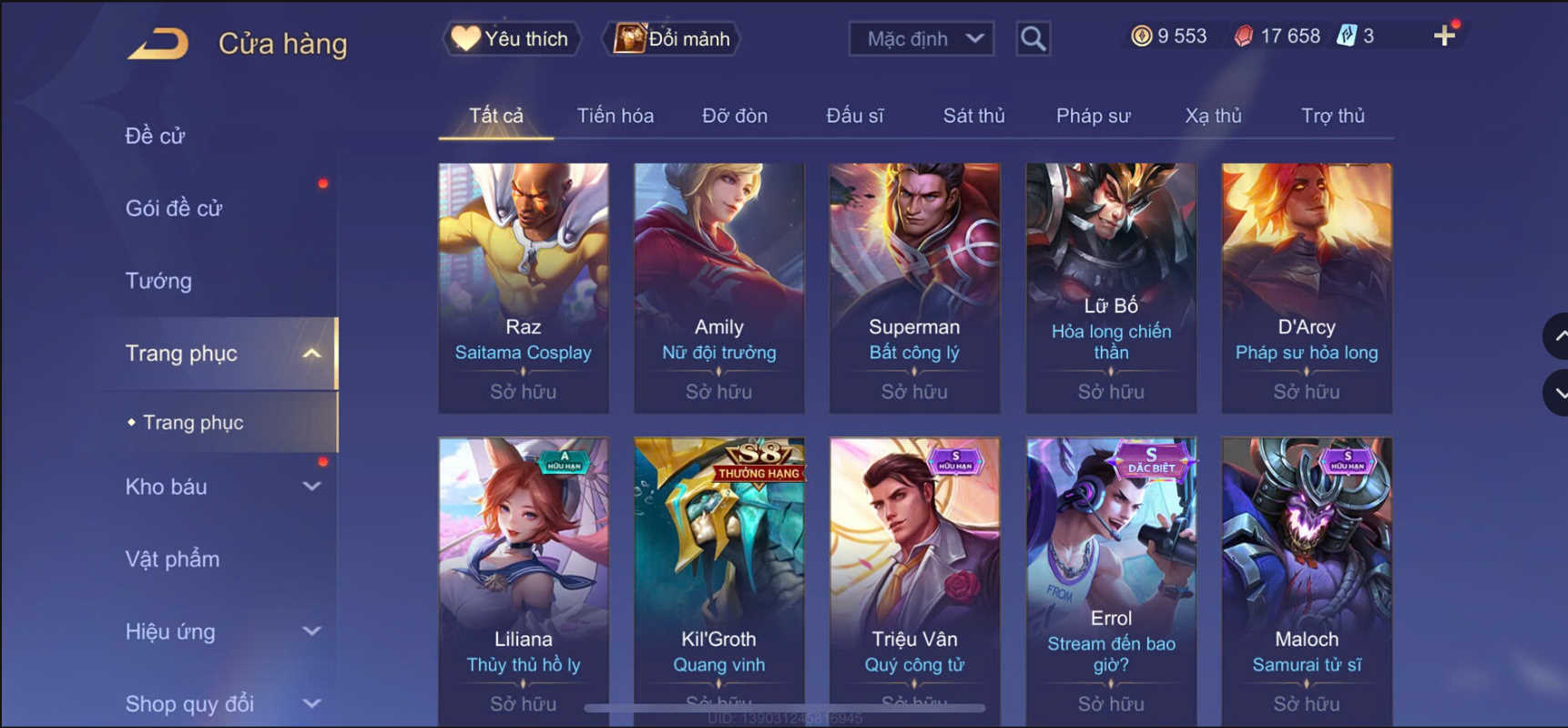
Task: Select the Raz Saitama Cosplay skin card
Action: 524,288
